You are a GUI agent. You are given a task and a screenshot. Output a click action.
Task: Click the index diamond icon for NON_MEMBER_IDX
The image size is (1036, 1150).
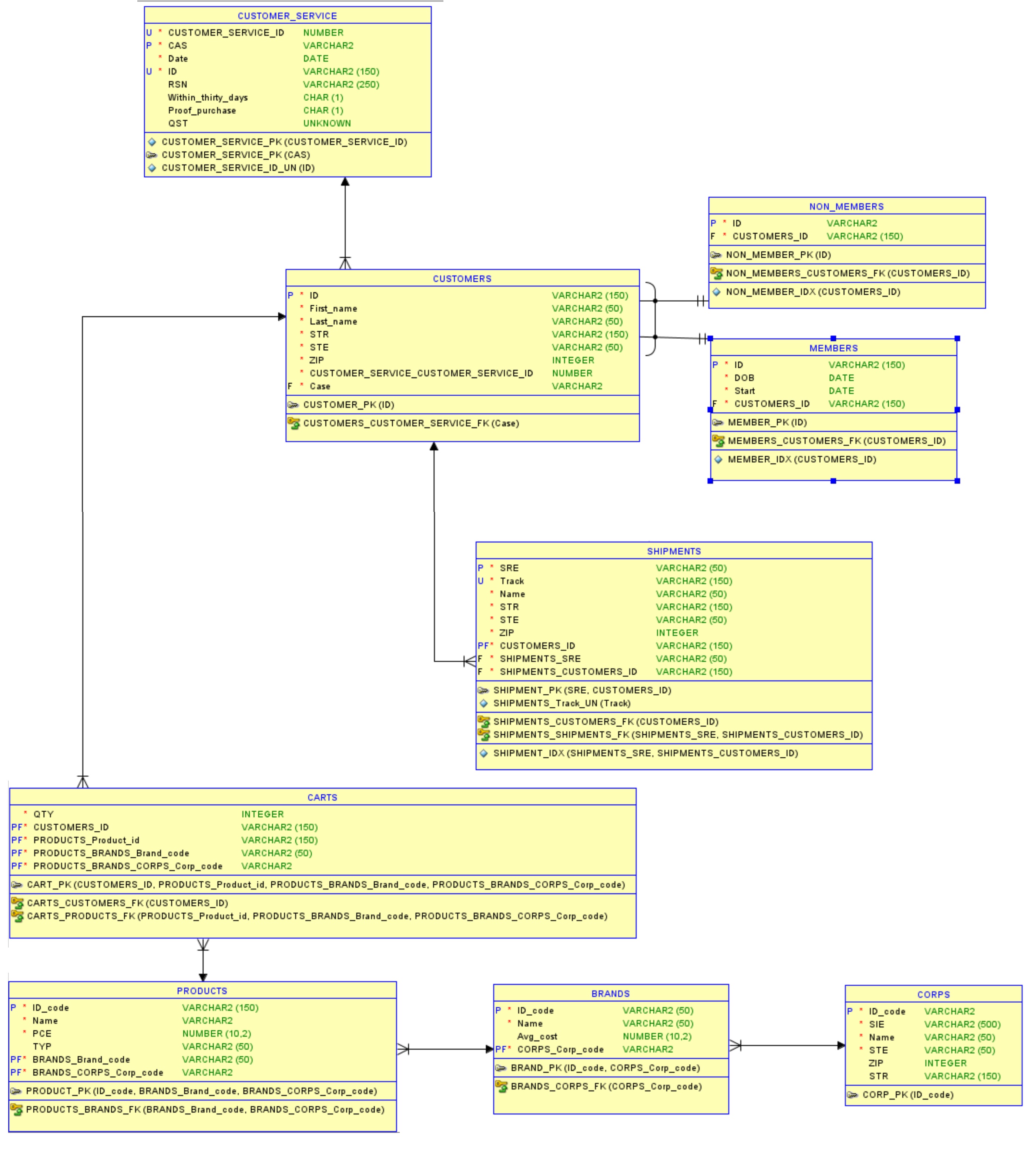[717, 292]
